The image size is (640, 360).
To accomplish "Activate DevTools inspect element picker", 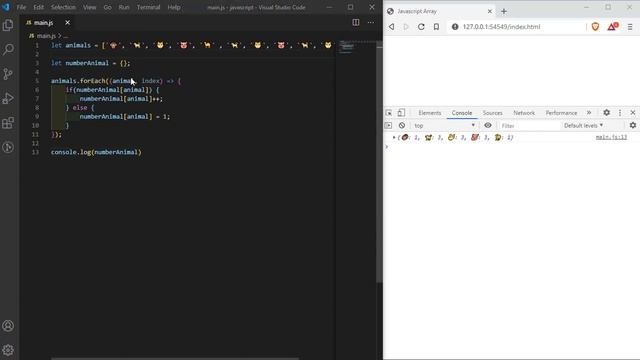I will pyautogui.click(x=389, y=113).
